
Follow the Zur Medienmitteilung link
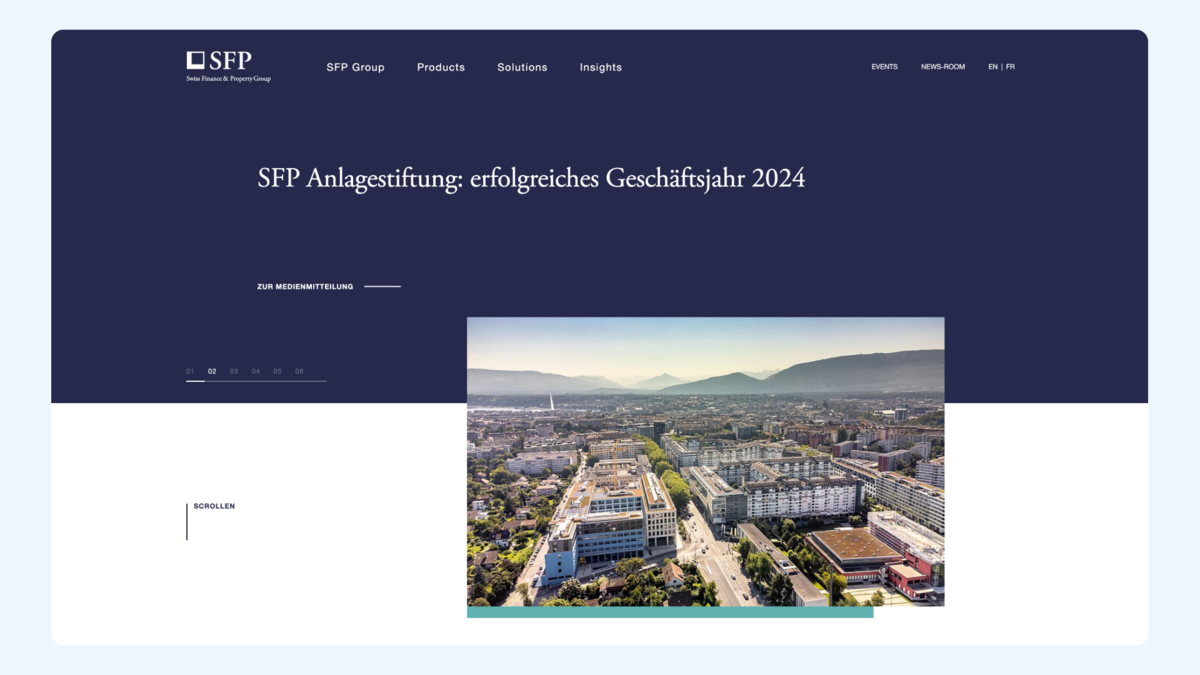pyautogui.click(x=329, y=286)
